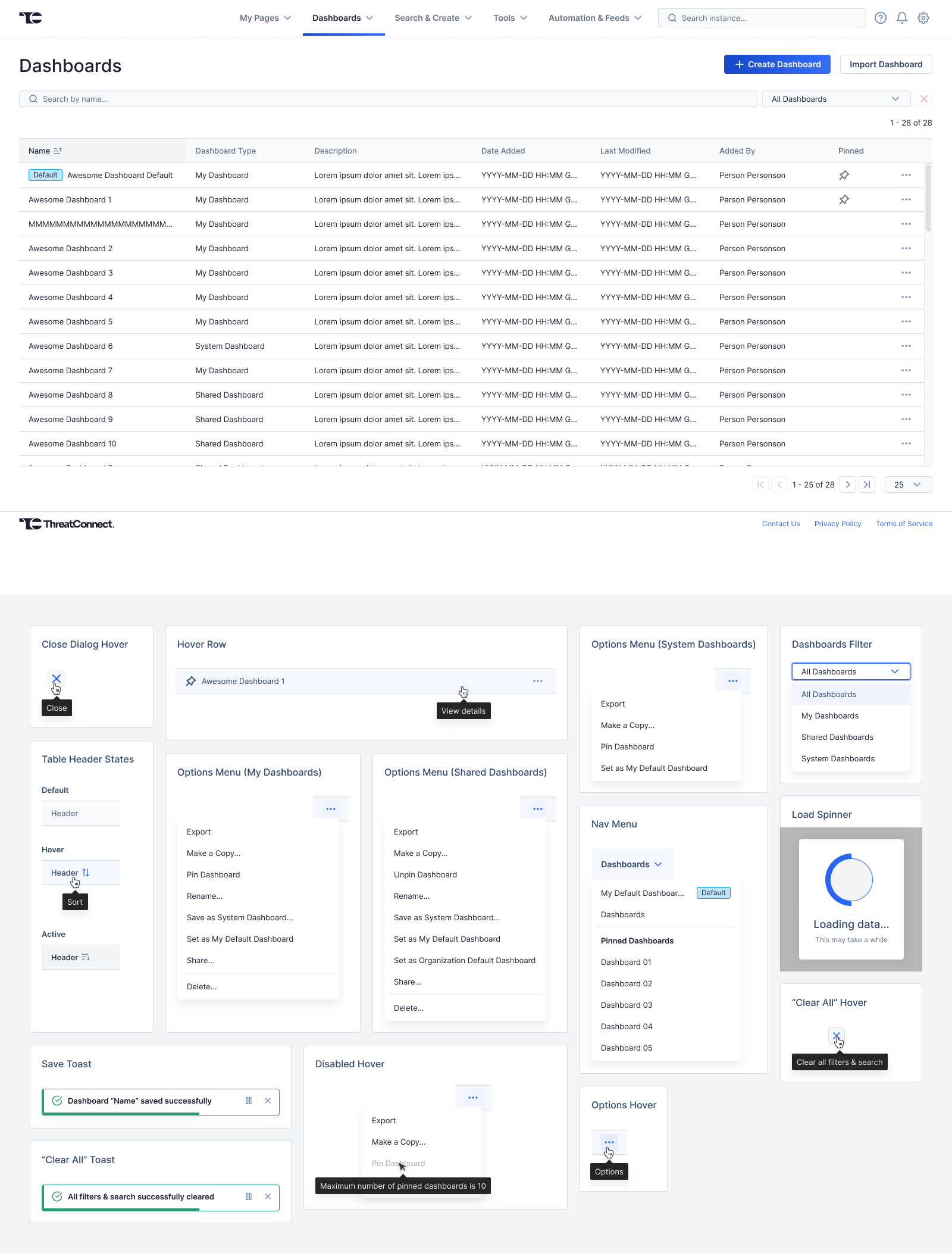Image resolution: width=952 pixels, height=1253 pixels.
Task: Click the Create Dashboard button
Action: [x=777, y=64]
